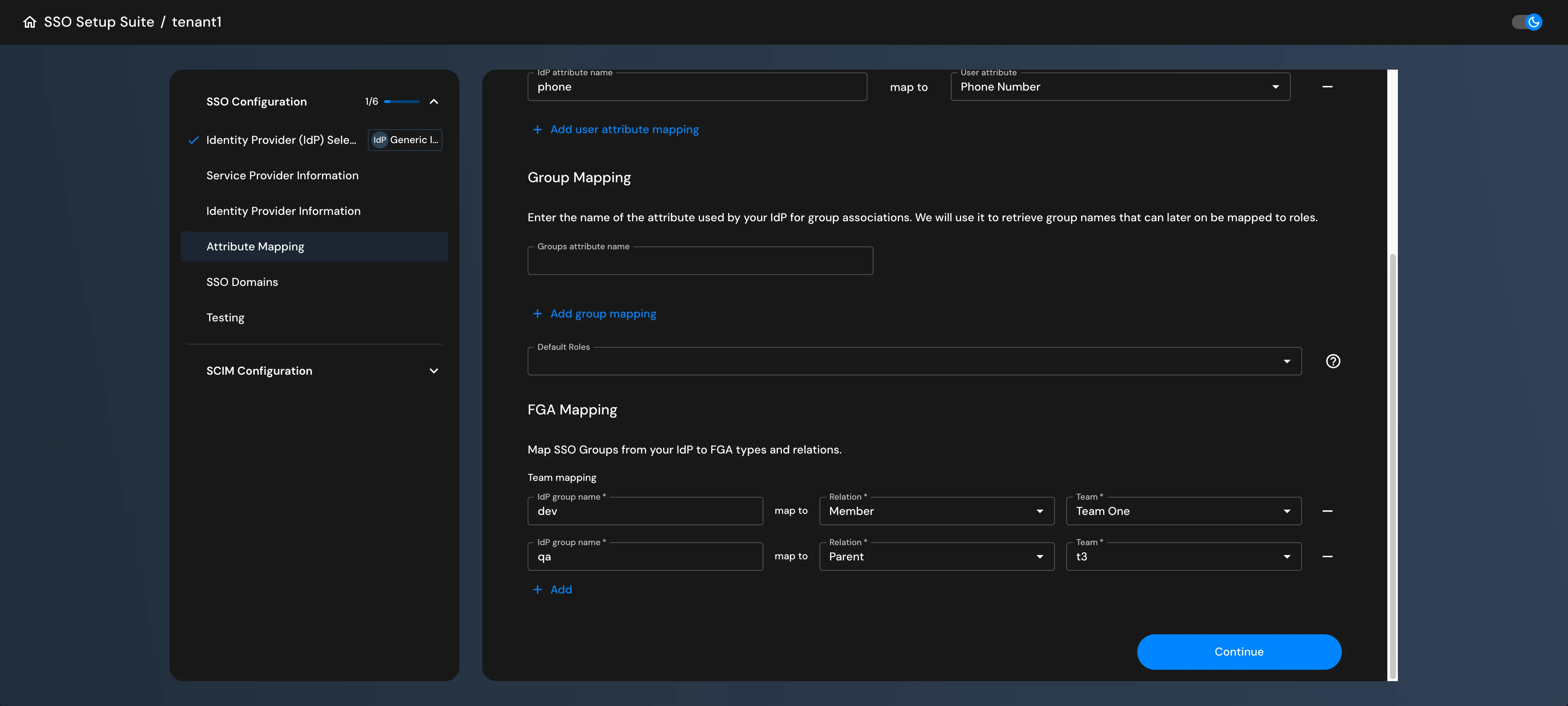Open the Default Roles dropdown
The height and width of the screenshot is (706, 1568).
pos(914,362)
